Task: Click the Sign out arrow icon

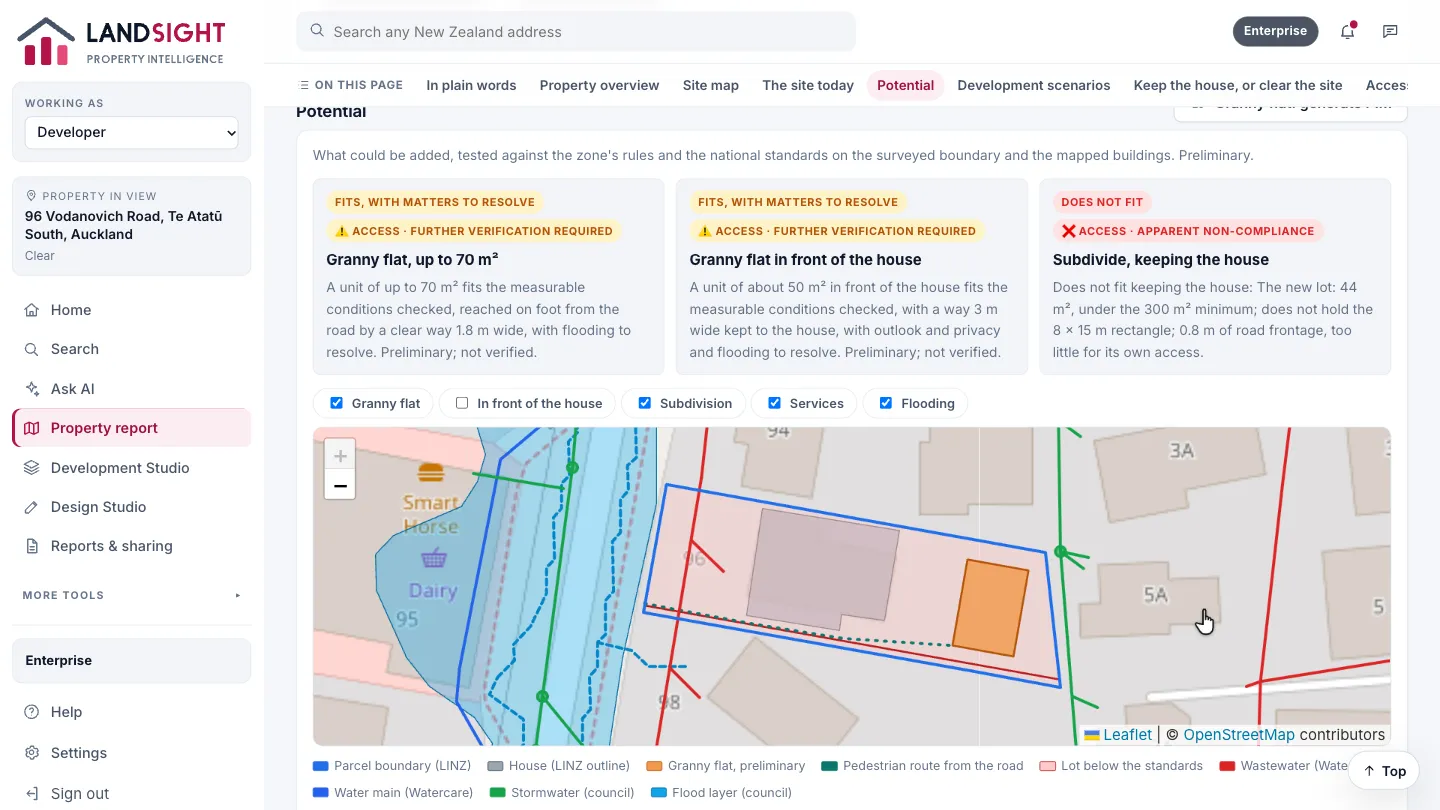Action: 32,794
